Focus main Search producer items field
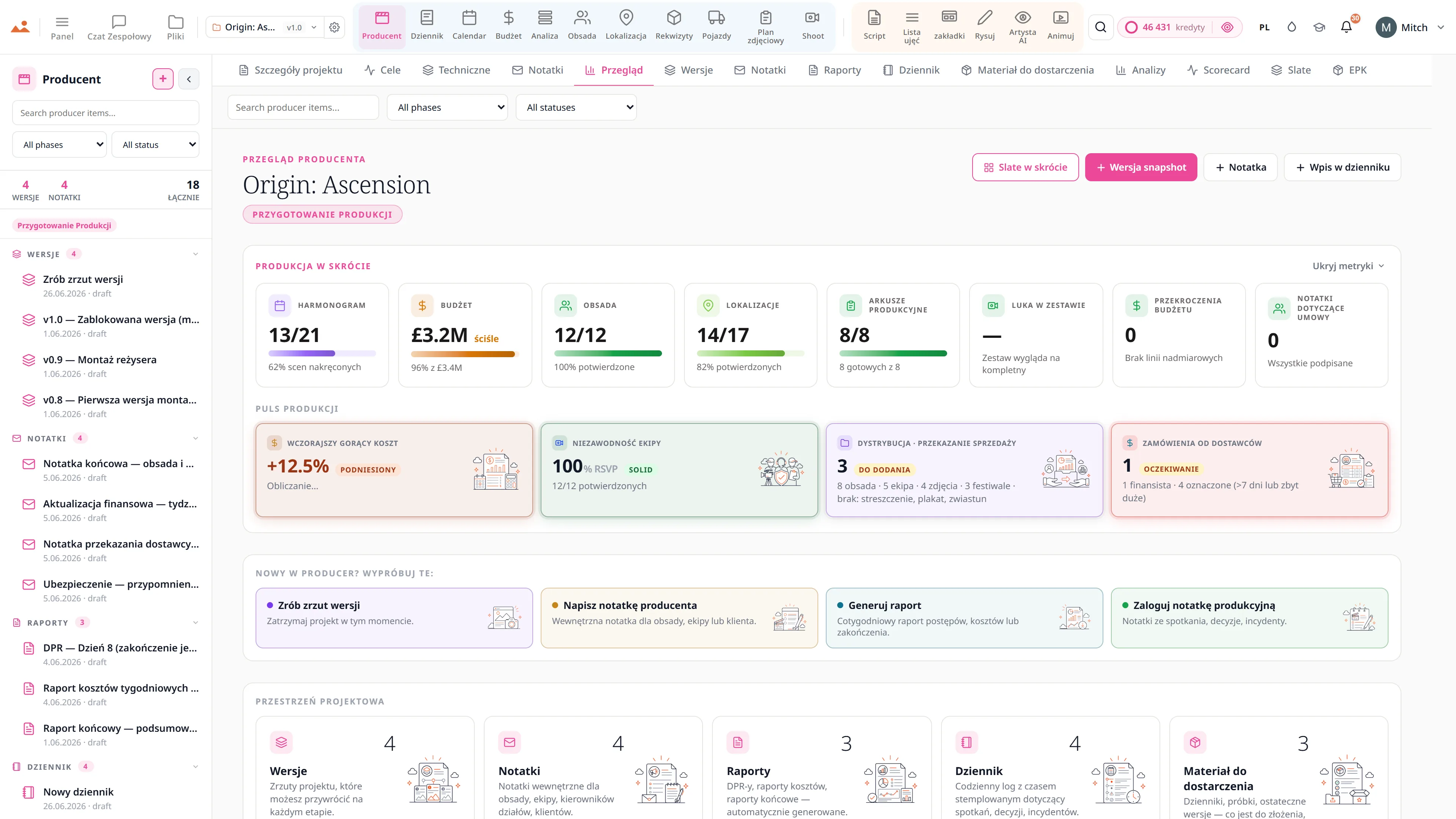Image resolution: width=1456 pixels, height=819 pixels. pyautogui.click(x=303, y=107)
